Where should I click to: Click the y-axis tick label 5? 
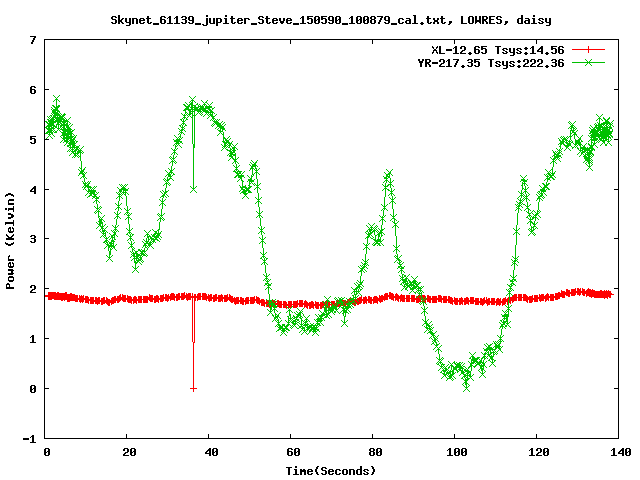[33, 140]
